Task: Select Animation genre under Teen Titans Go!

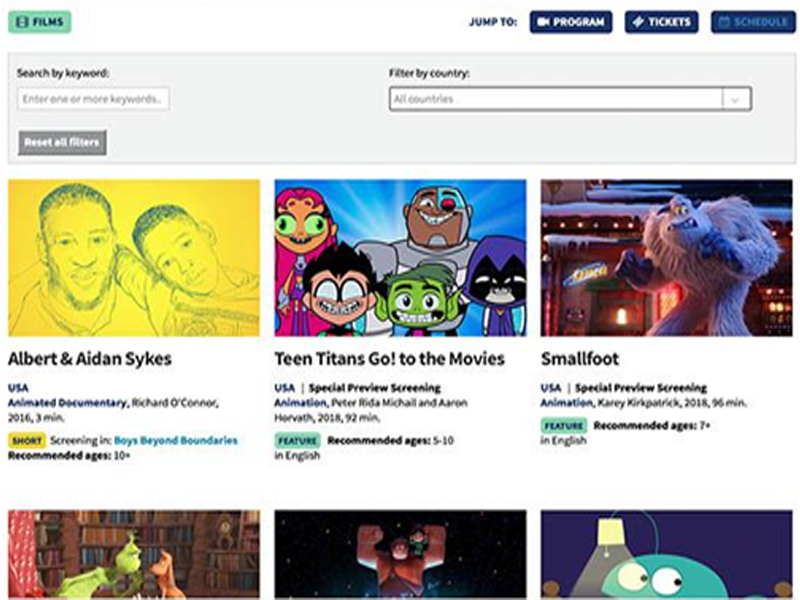Action: (300, 403)
